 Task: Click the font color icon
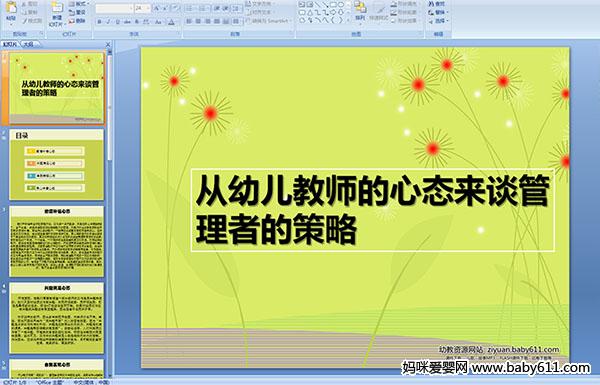click(171, 22)
